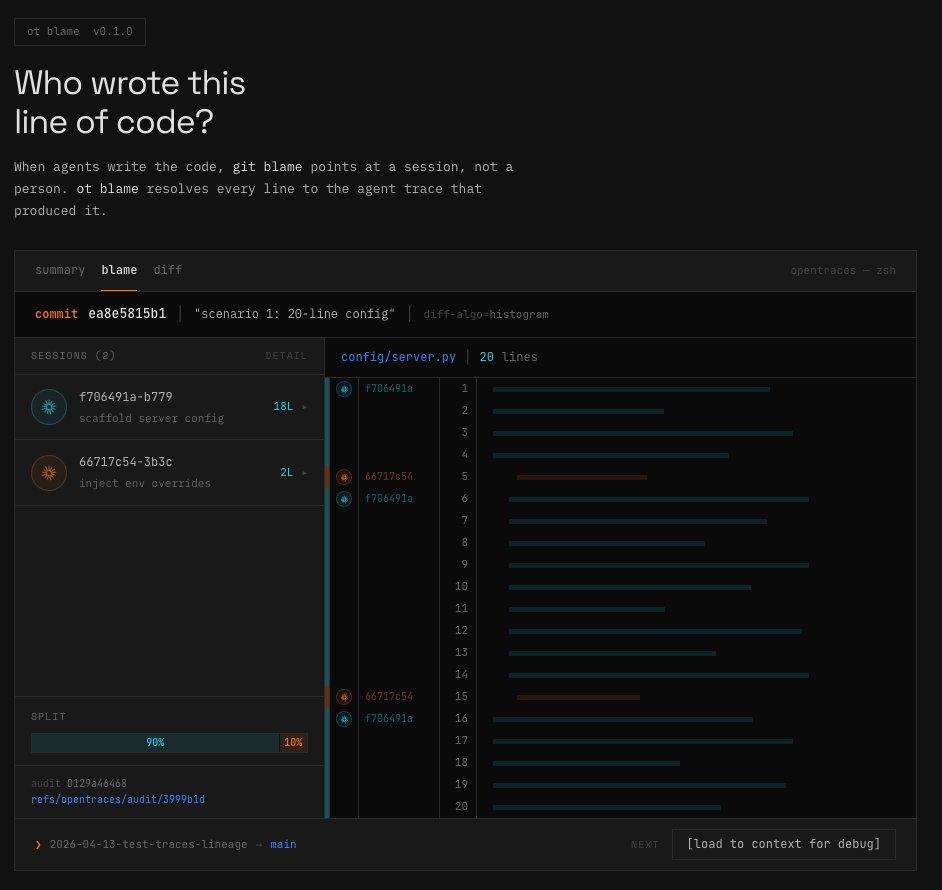Click load to context for debug button
942x890 pixels.
(x=783, y=844)
